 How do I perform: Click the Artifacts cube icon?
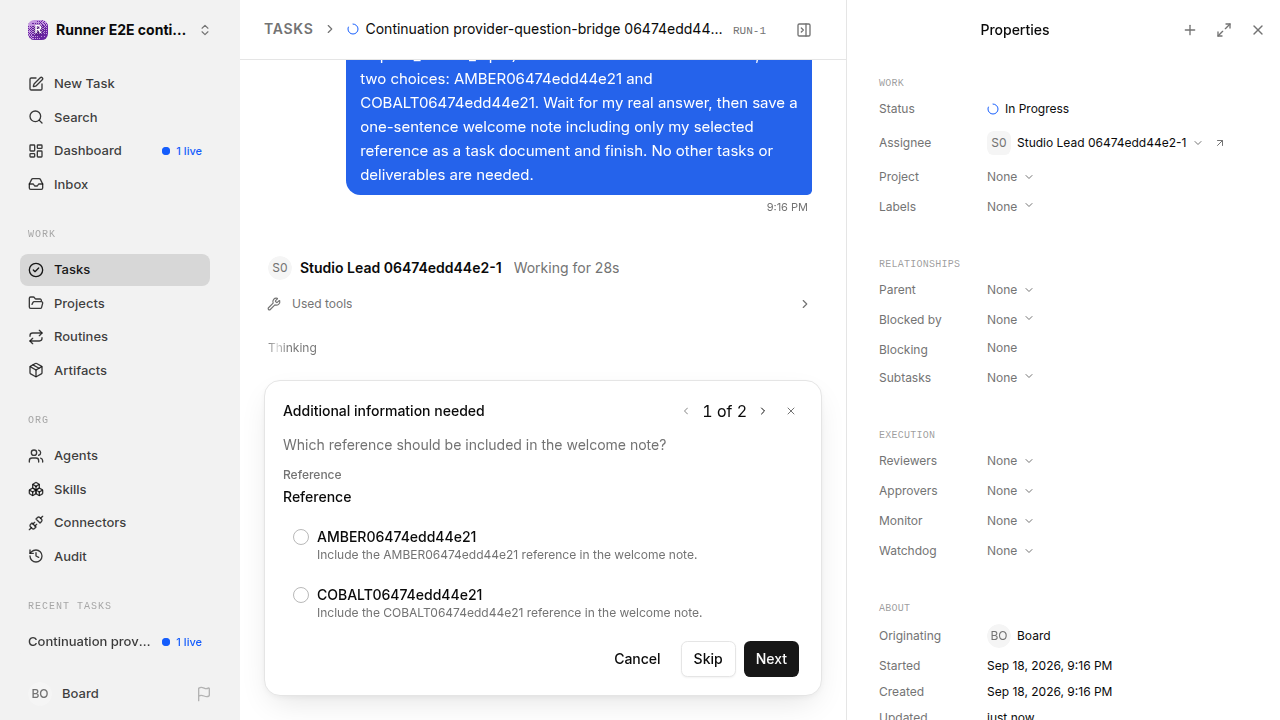pyautogui.click(x=36, y=370)
